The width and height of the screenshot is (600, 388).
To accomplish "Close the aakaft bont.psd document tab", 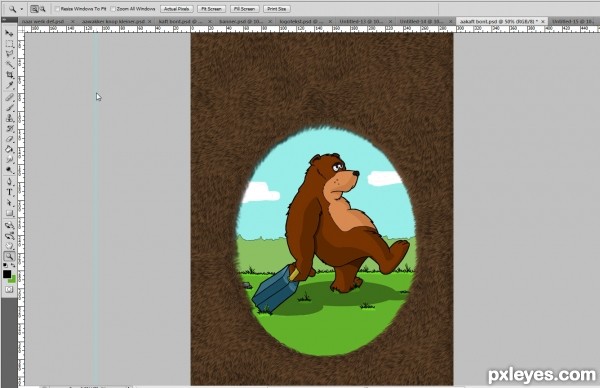I will (543, 21).
